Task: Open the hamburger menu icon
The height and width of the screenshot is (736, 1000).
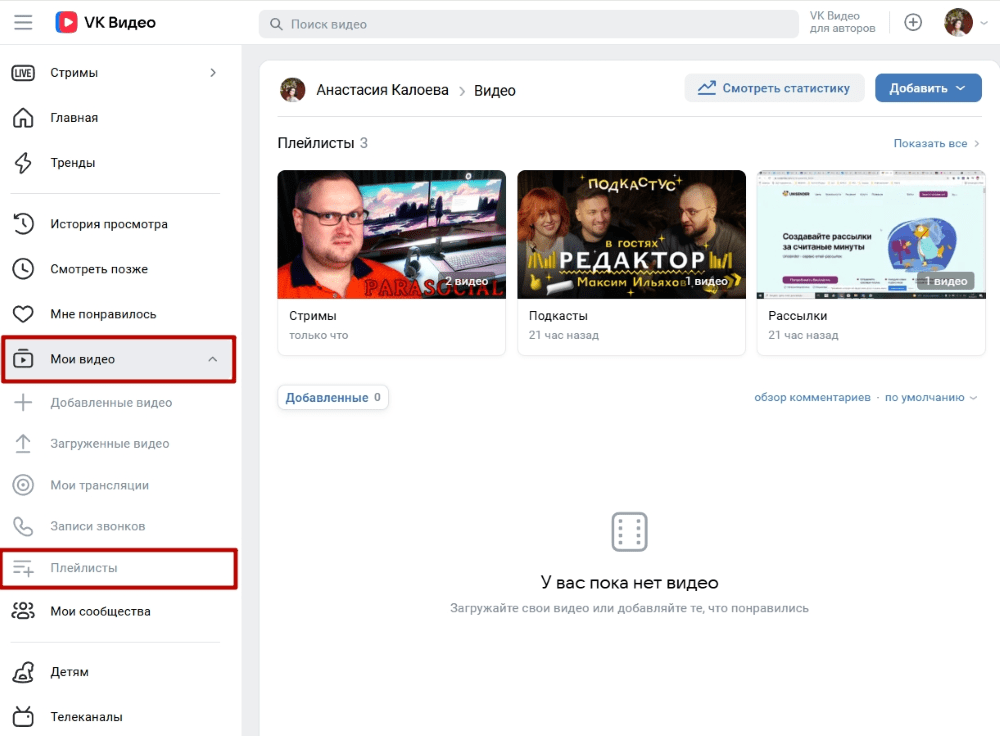Action: tap(23, 23)
